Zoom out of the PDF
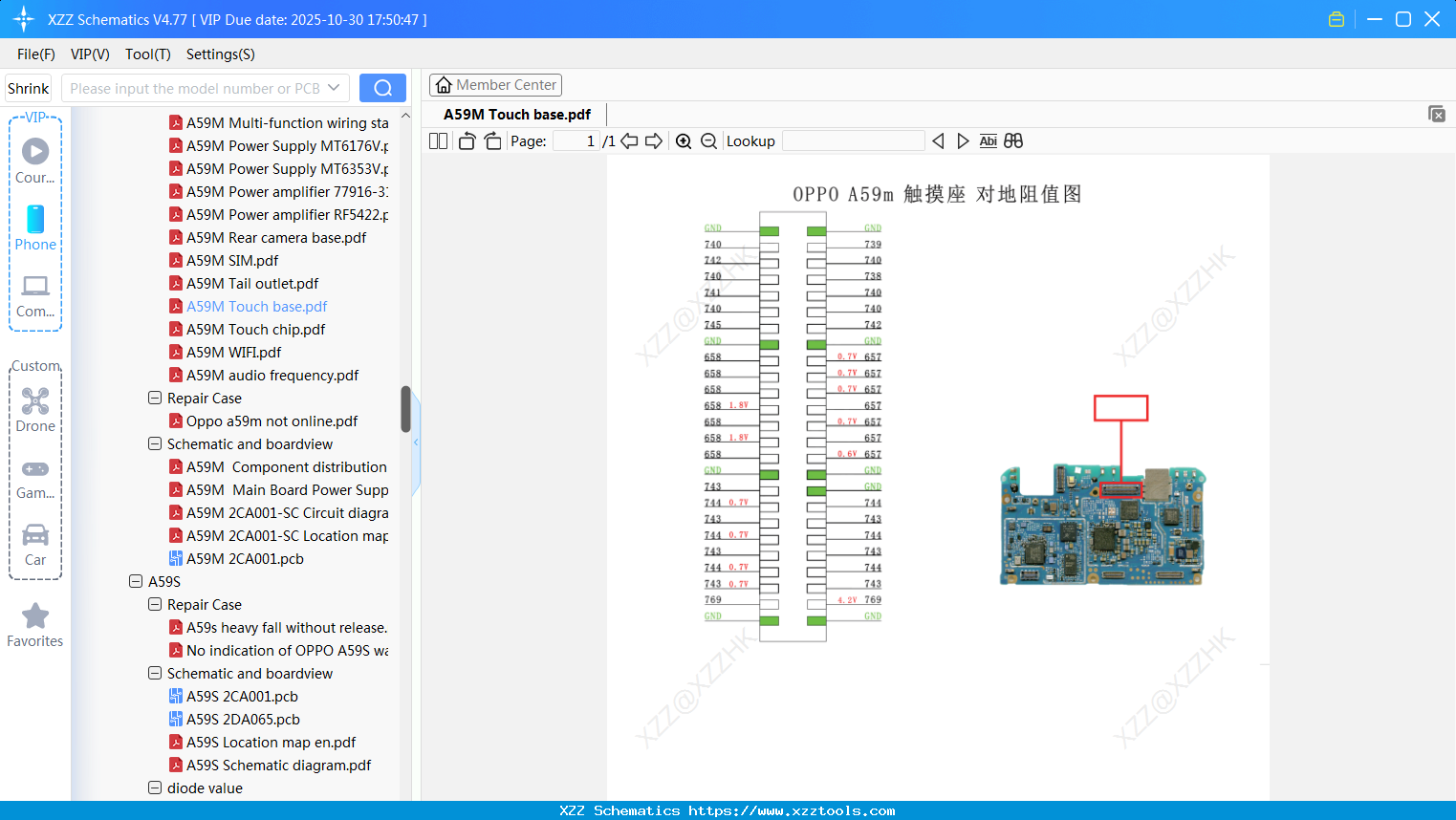Screen dimensions: 1456x820 click(708, 141)
